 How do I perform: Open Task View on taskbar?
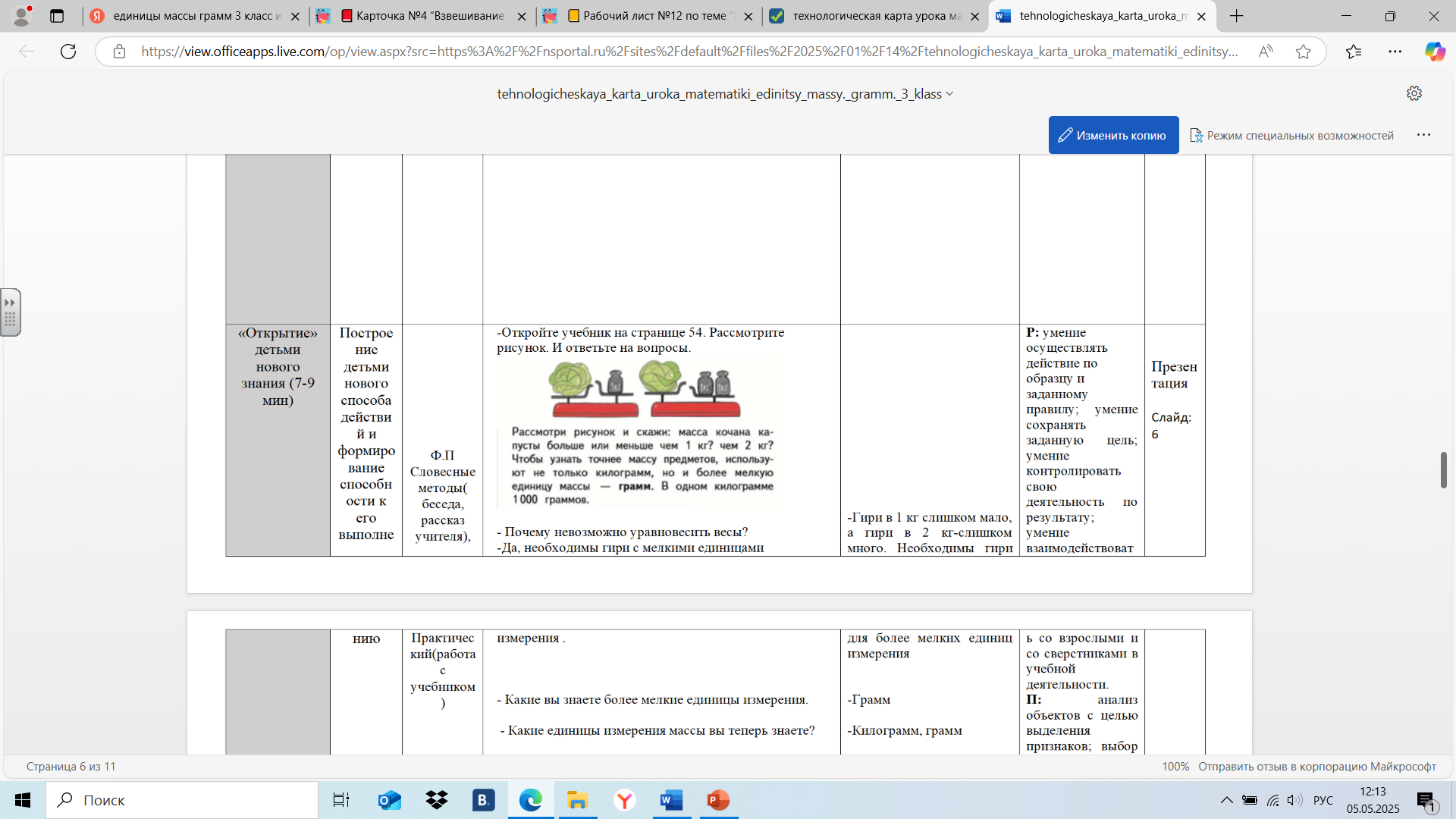341,800
